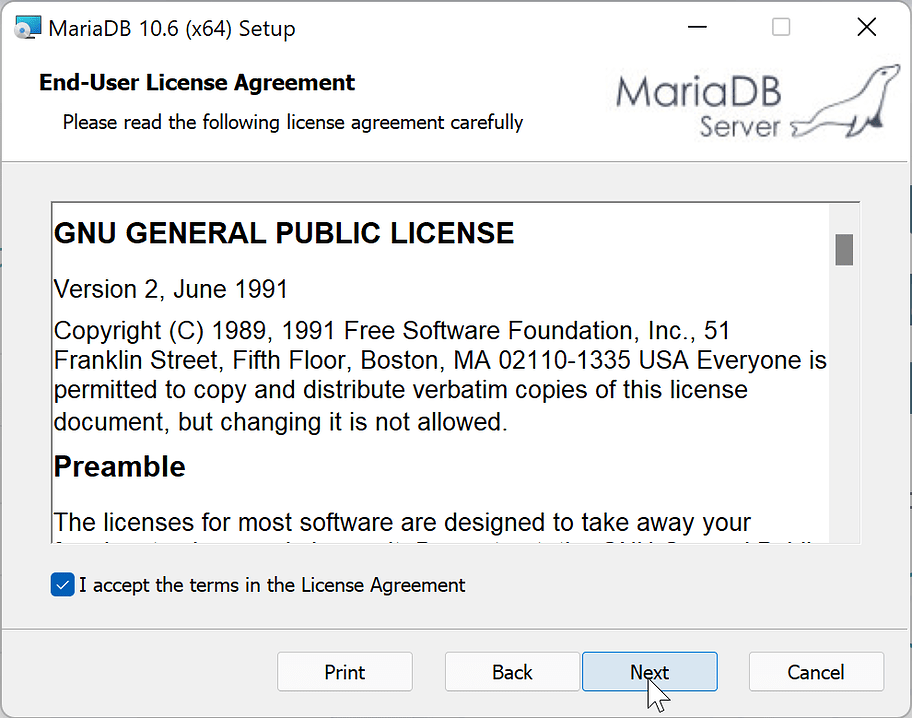Uncheck "I accept the terms in the License Agreement"
This screenshot has height=718, width=912.
(x=61, y=585)
